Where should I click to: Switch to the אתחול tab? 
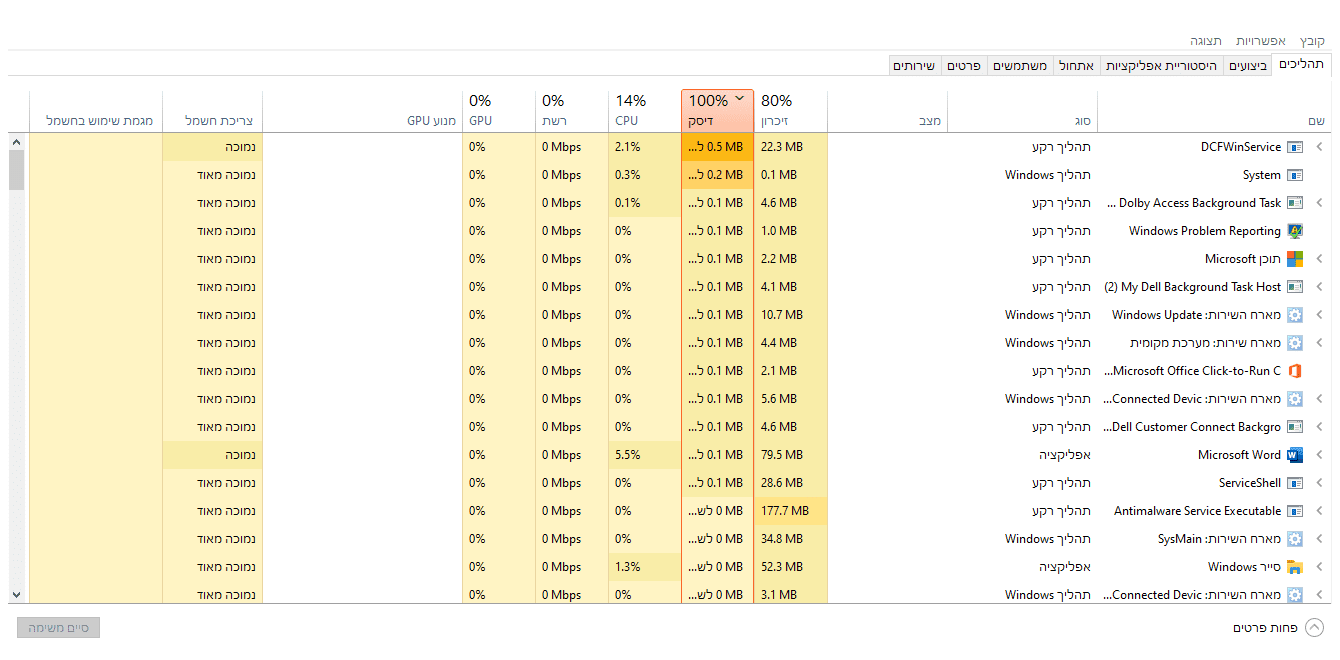click(x=1078, y=66)
